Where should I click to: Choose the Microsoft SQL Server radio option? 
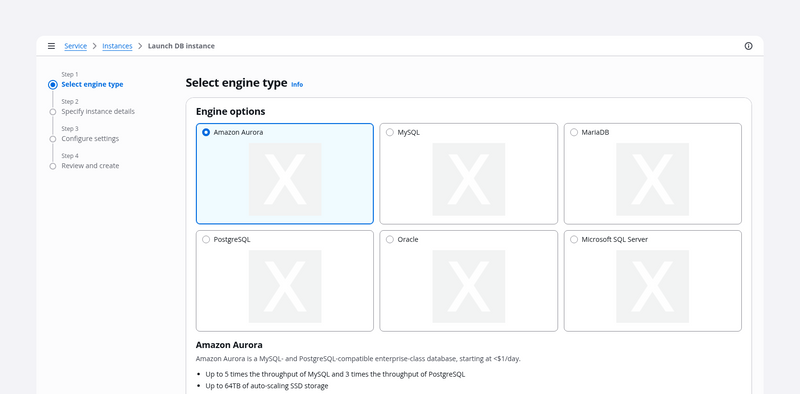click(x=574, y=239)
